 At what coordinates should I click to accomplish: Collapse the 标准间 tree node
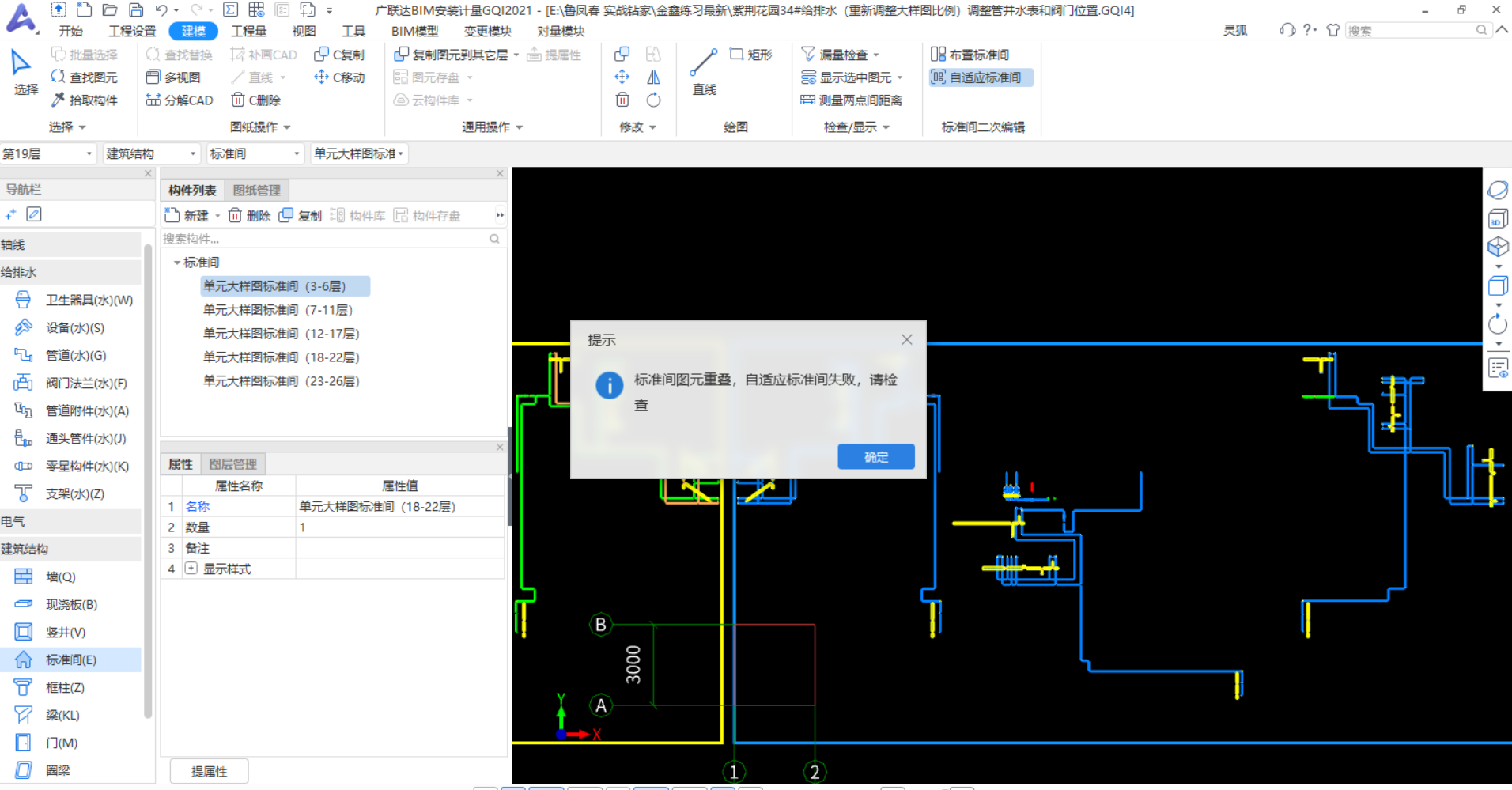(176, 263)
